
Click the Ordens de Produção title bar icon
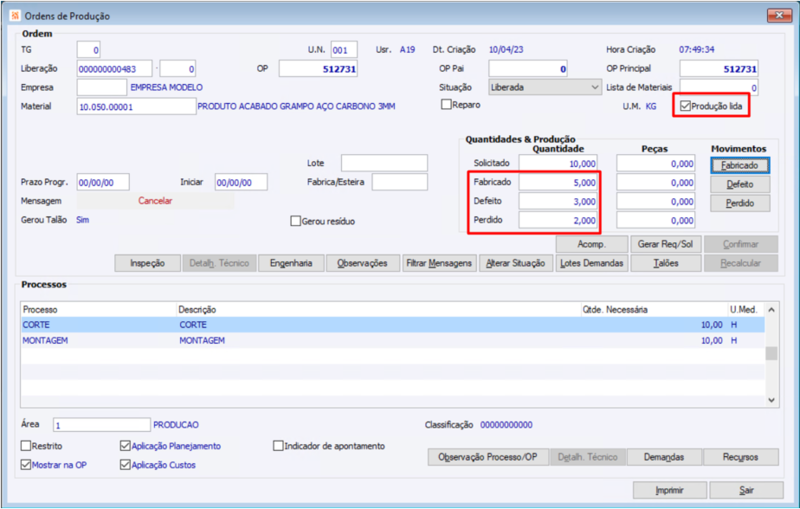pyautogui.click(x=15, y=16)
